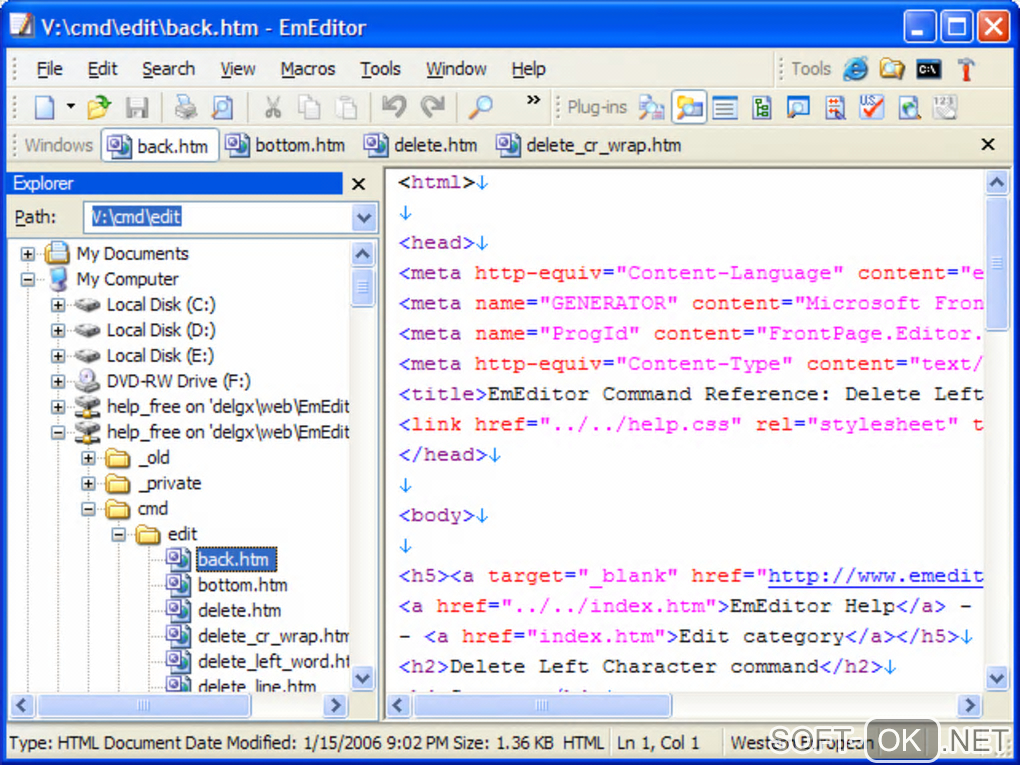Select the back.htm document tab
The height and width of the screenshot is (765, 1020).
pyautogui.click(x=159, y=145)
